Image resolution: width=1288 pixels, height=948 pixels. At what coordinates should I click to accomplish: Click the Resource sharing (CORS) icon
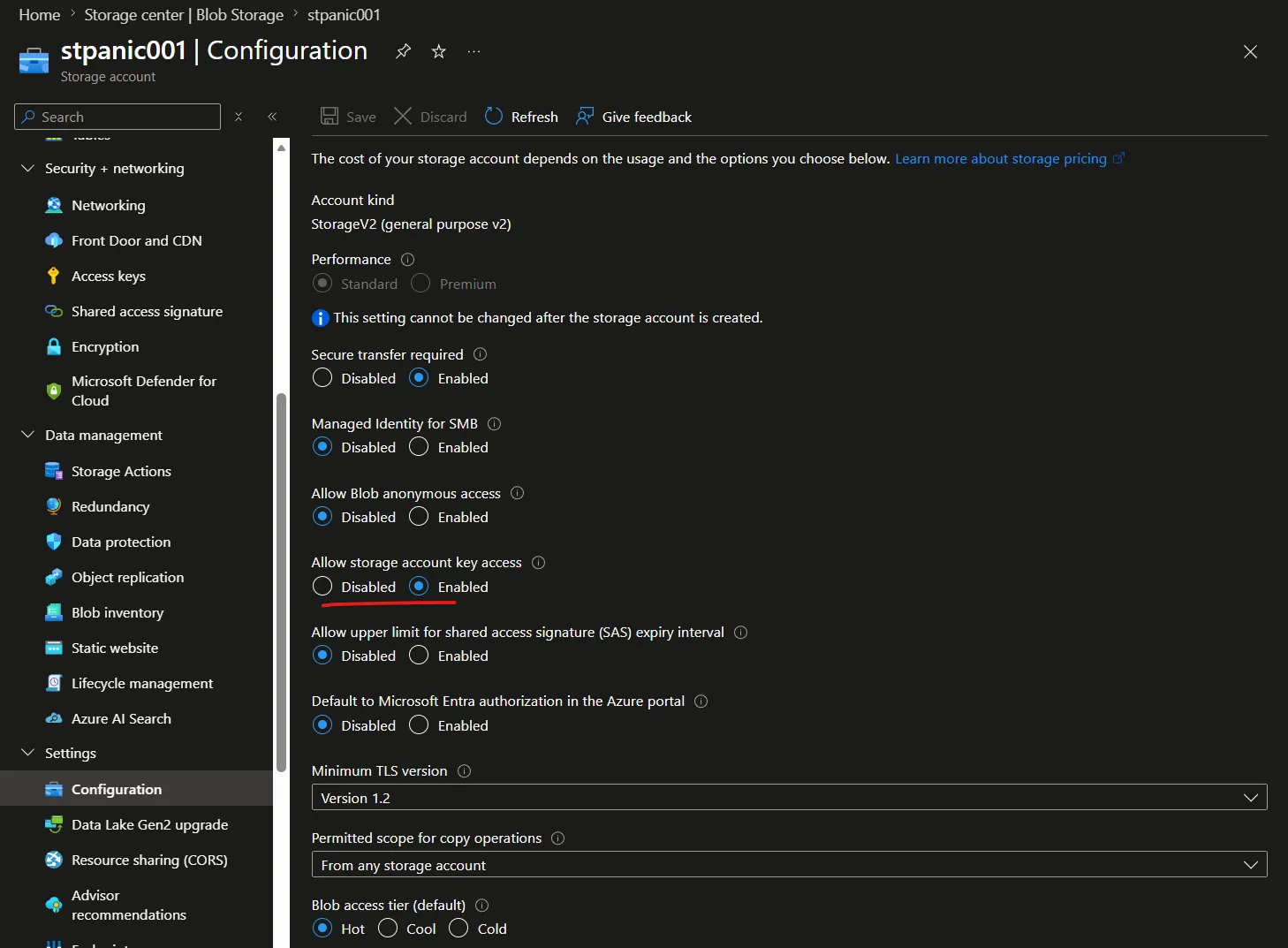pyautogui.click(x=54, y=860)
